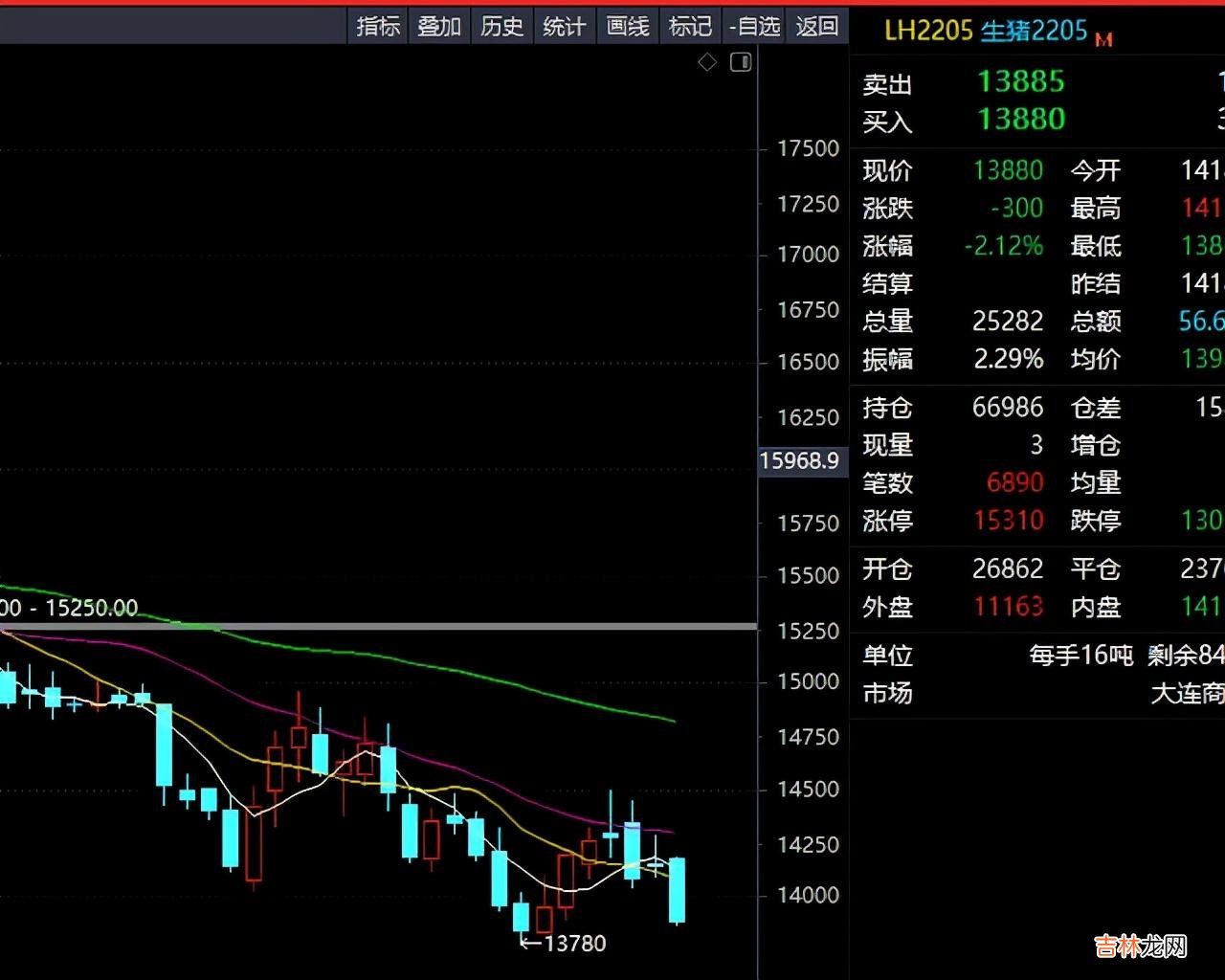Select the LH2205 contract code
This screenshot has width=1225, height=980.
(x=928, y=31)
